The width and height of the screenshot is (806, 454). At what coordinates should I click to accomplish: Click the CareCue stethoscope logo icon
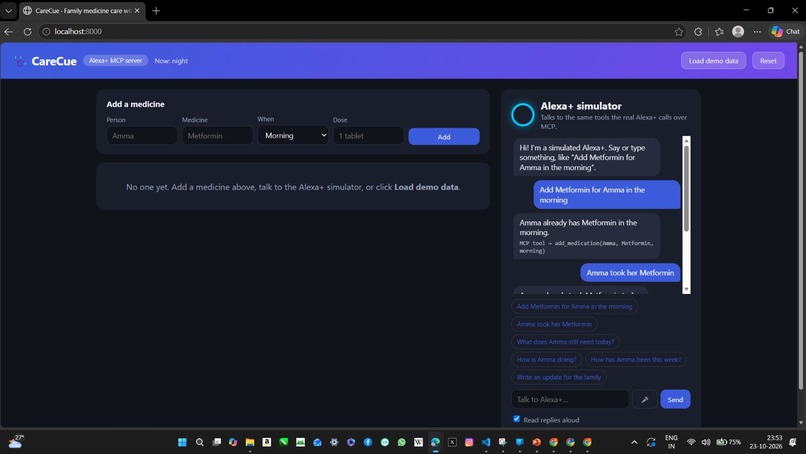pos(20,61)
